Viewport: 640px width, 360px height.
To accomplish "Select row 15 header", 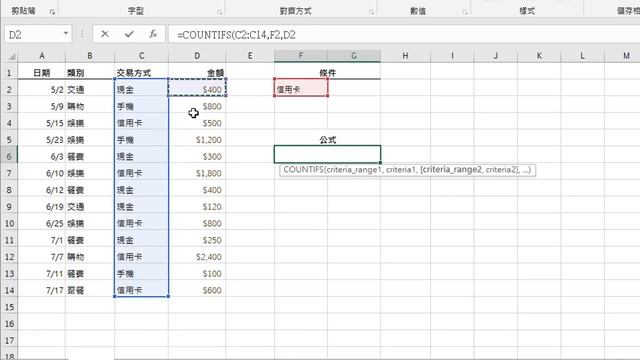I will (9, 307).
